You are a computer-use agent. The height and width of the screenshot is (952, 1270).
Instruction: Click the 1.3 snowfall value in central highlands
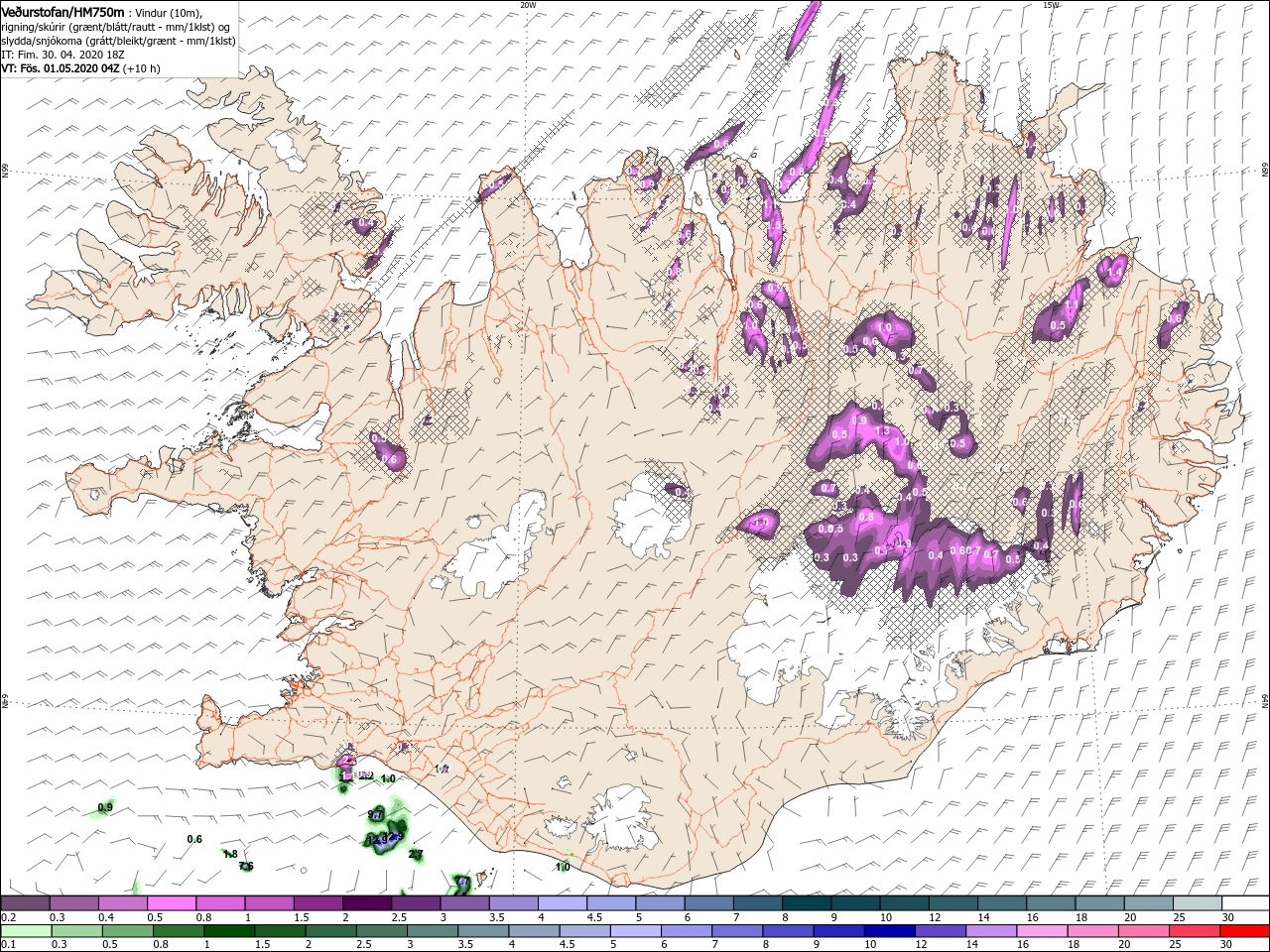(882, 431)
